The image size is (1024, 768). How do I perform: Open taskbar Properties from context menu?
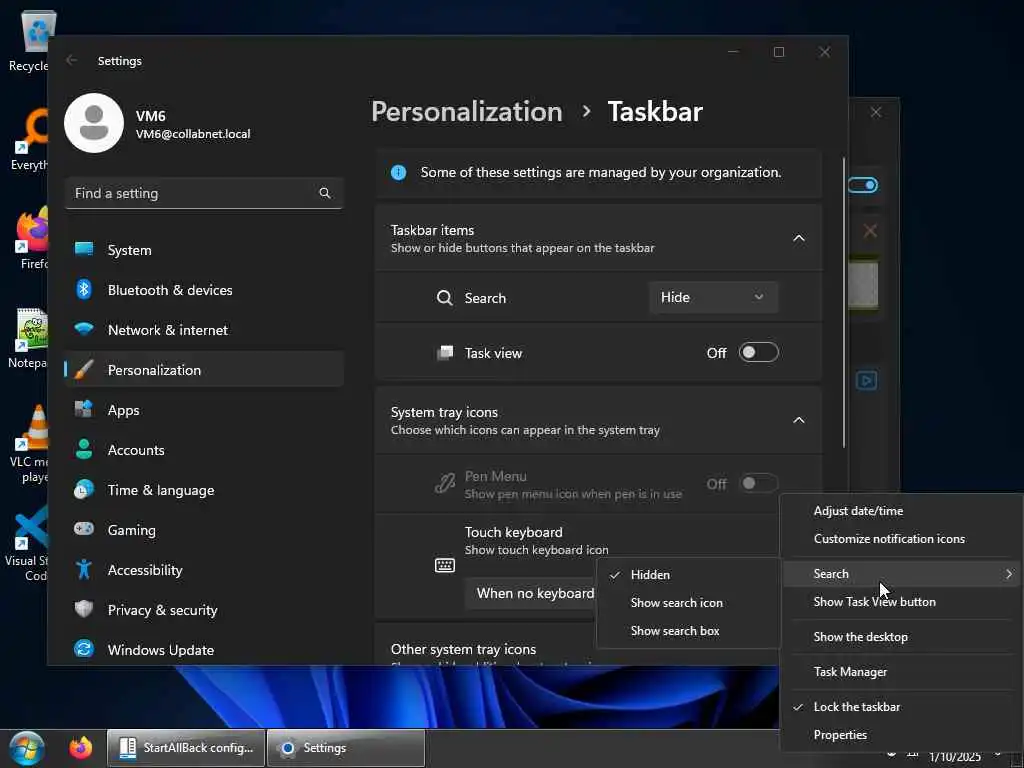pos(901,735)
